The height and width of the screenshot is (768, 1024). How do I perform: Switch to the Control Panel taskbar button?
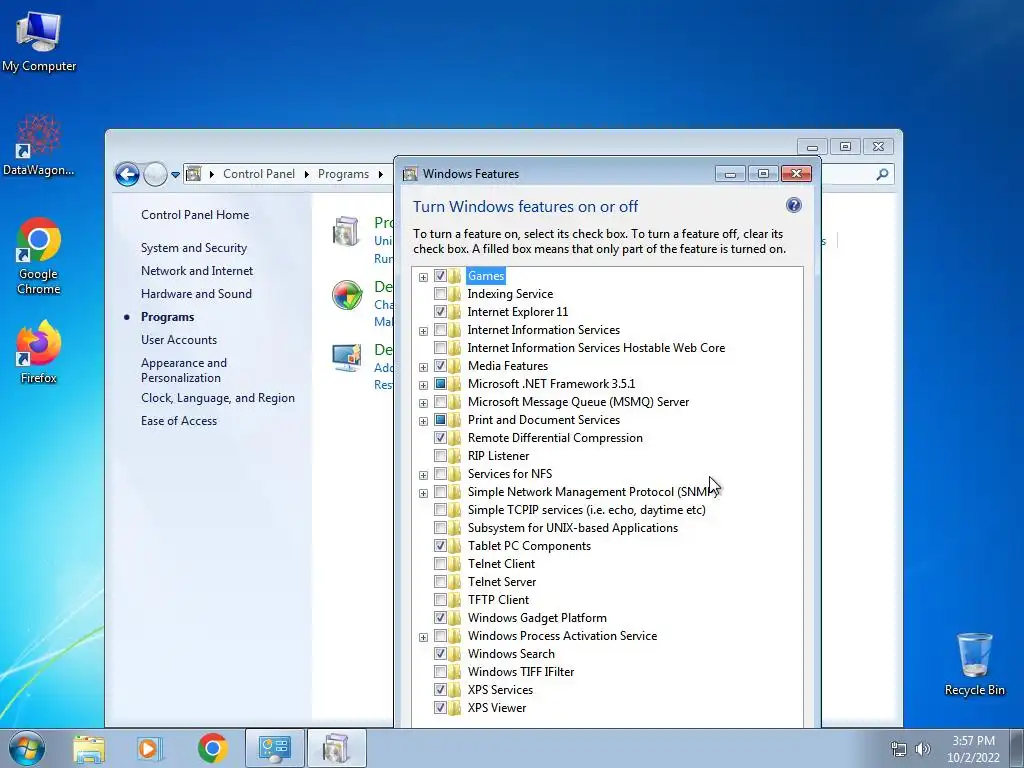point(274,748)
